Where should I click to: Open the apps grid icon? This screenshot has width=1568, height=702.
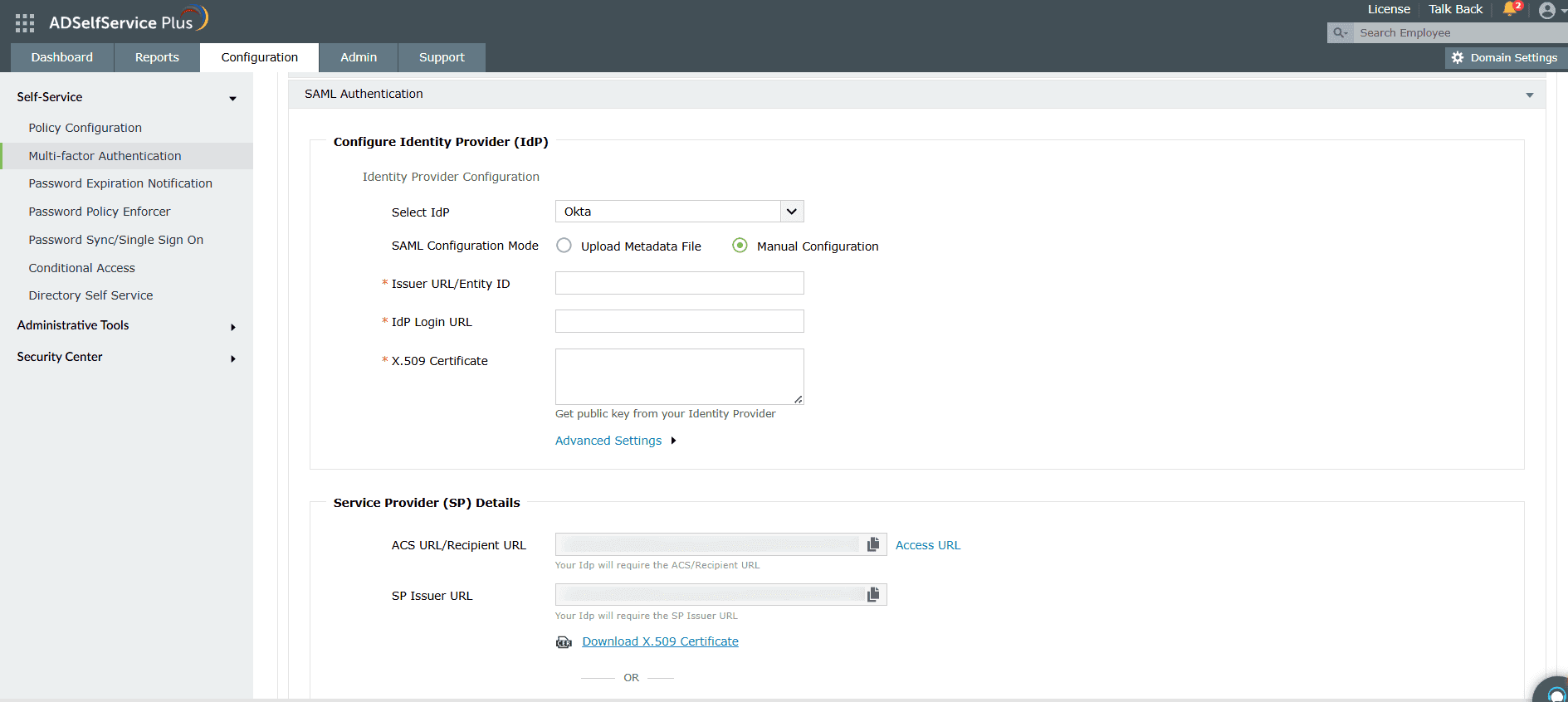point(25,23)
